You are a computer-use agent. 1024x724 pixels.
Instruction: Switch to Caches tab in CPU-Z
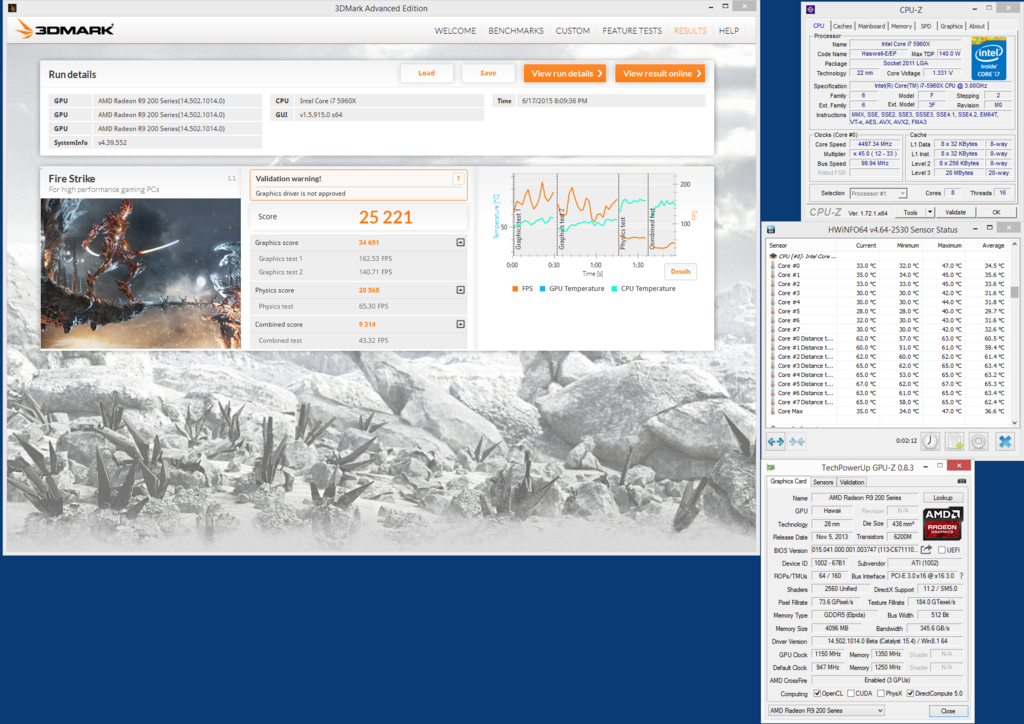[842, 26]
